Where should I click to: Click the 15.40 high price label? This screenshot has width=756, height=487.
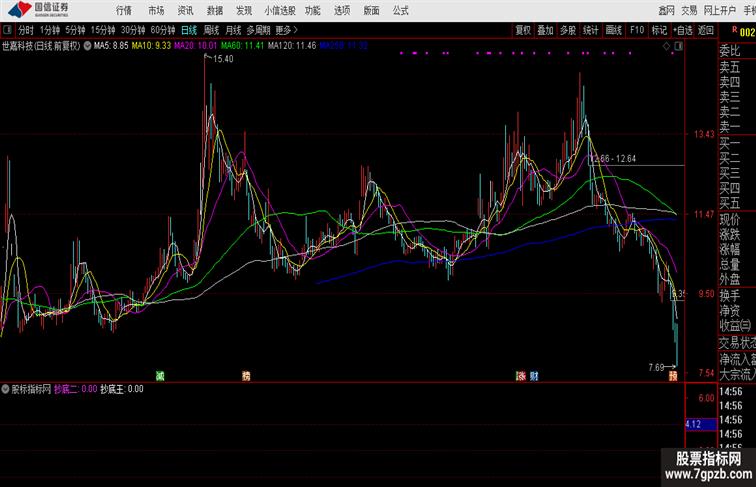223,60
